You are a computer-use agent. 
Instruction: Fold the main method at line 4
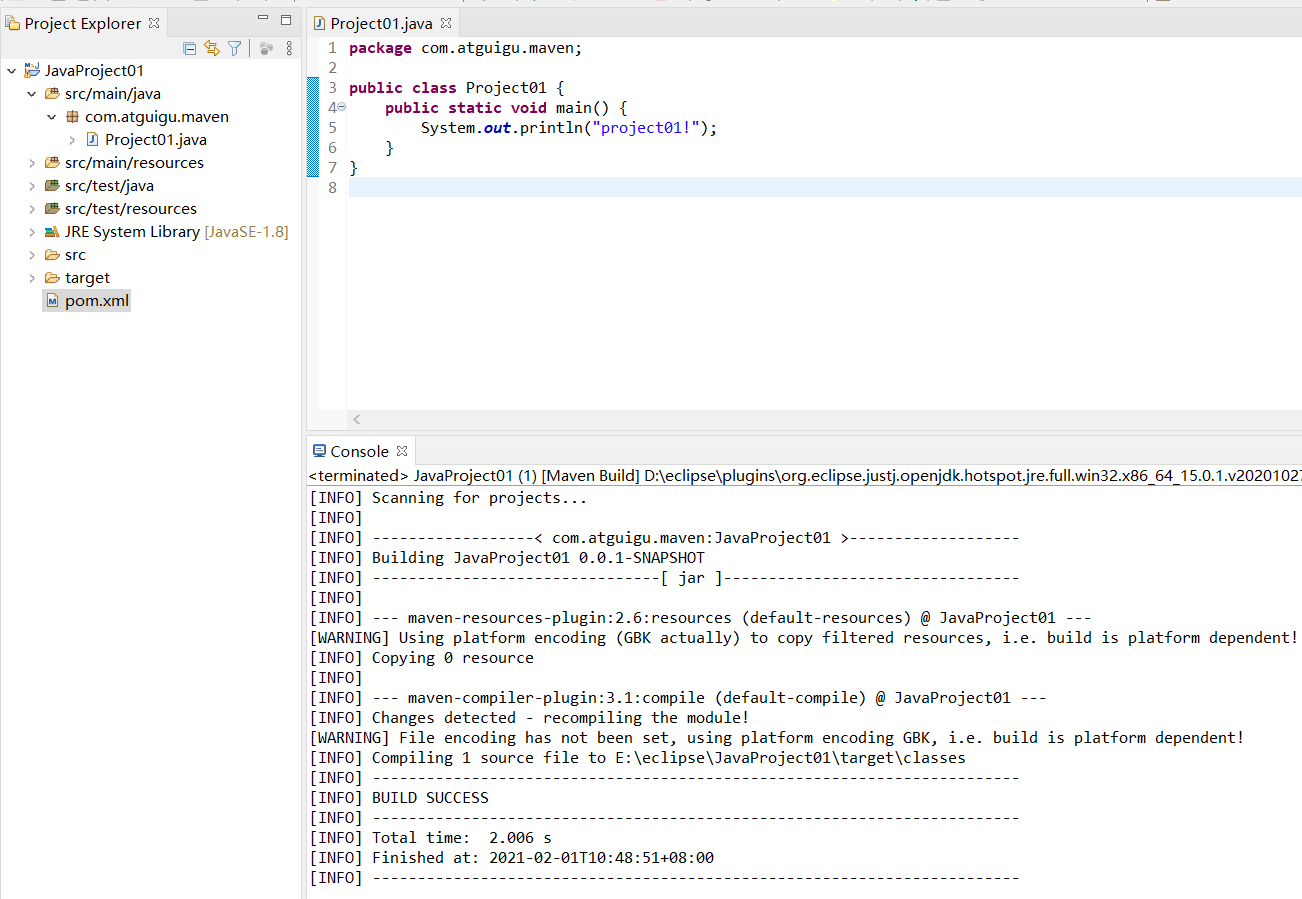coord(342,107)
